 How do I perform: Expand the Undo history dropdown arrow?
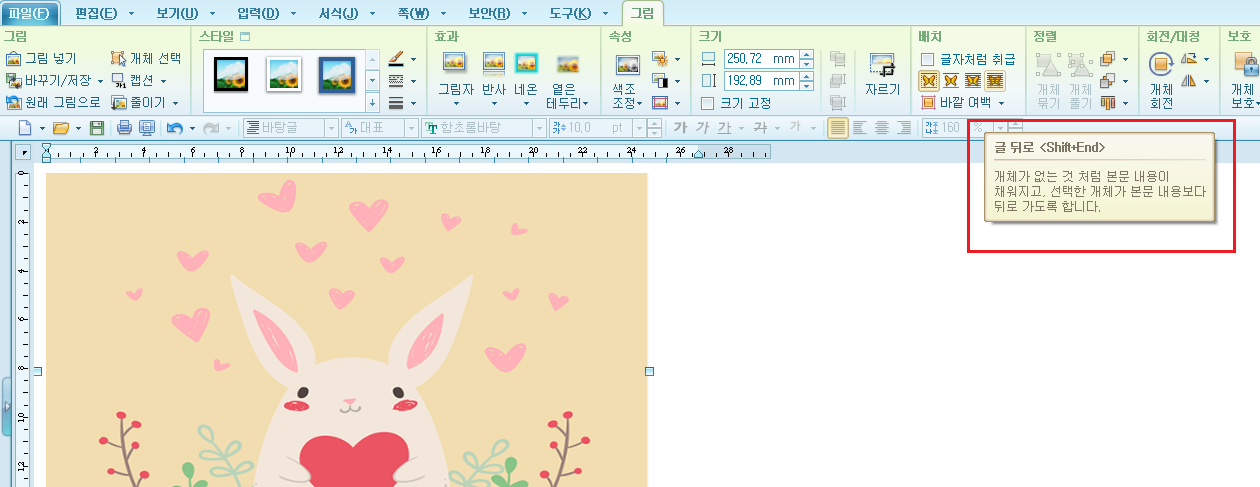[x=192, y=128]
